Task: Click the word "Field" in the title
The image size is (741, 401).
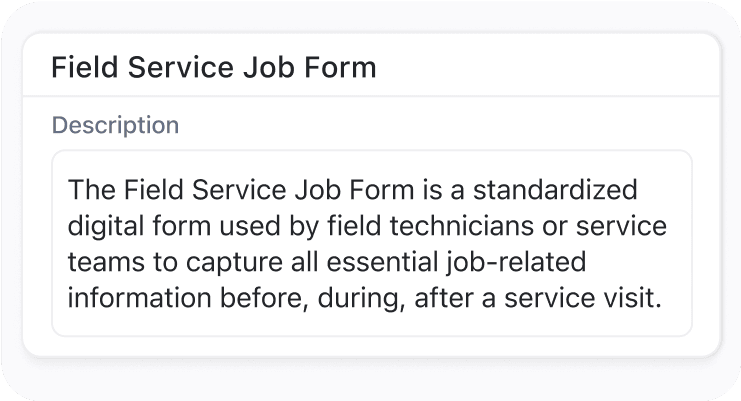Action: tap(81, 67)
